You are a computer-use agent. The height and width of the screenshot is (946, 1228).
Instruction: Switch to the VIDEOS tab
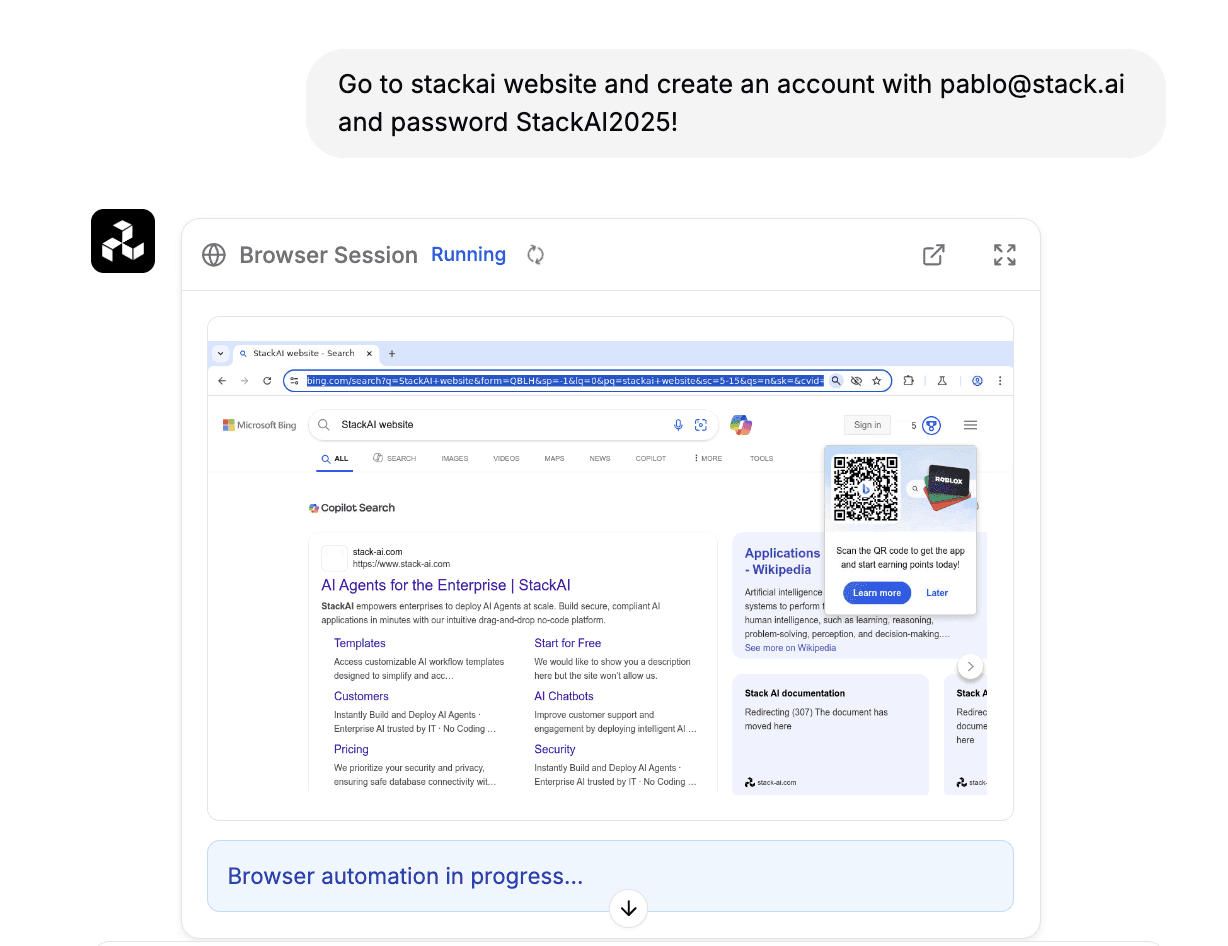click(x=506, y=459)
